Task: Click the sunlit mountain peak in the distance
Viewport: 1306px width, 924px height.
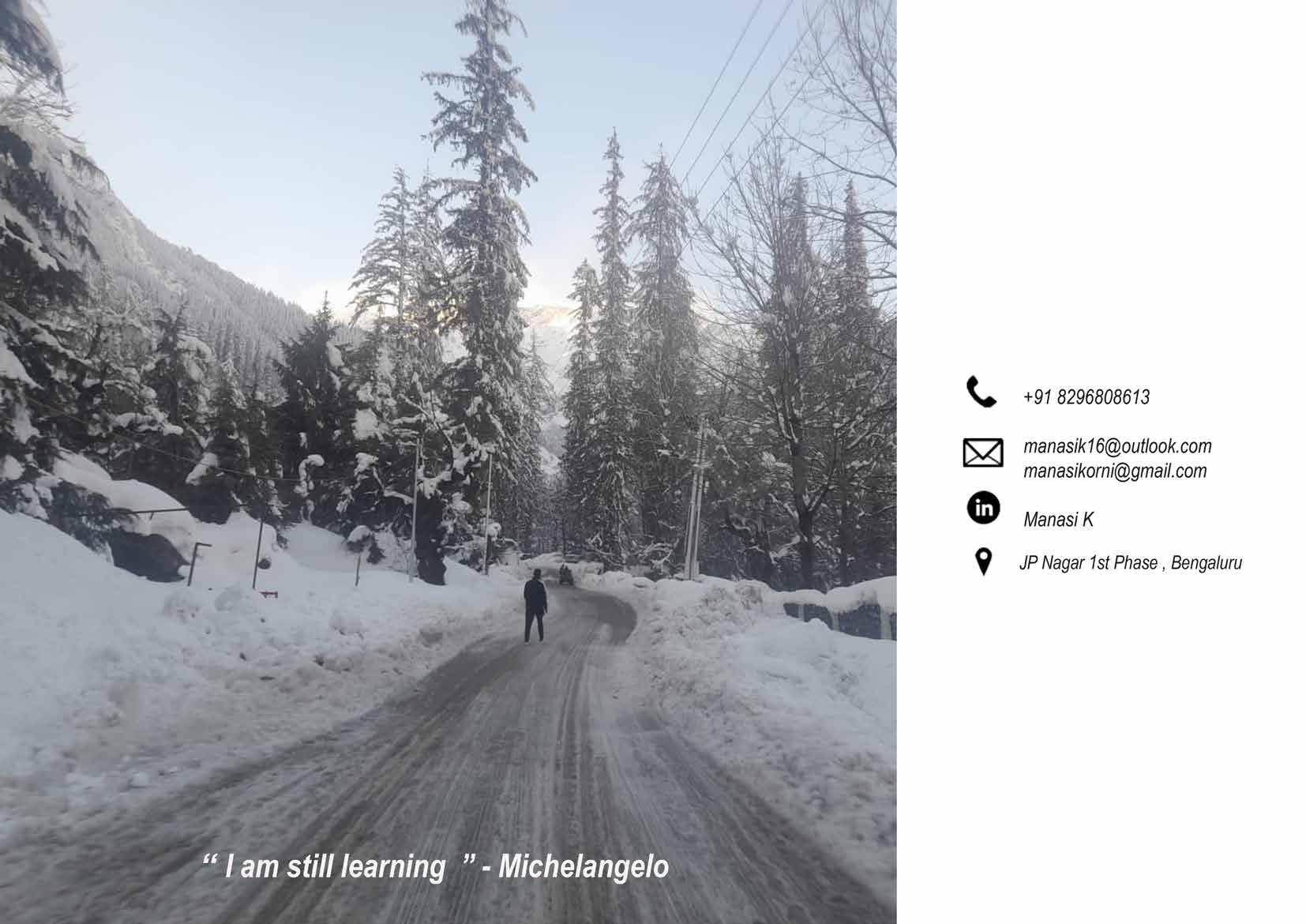Action: [545, 324]
